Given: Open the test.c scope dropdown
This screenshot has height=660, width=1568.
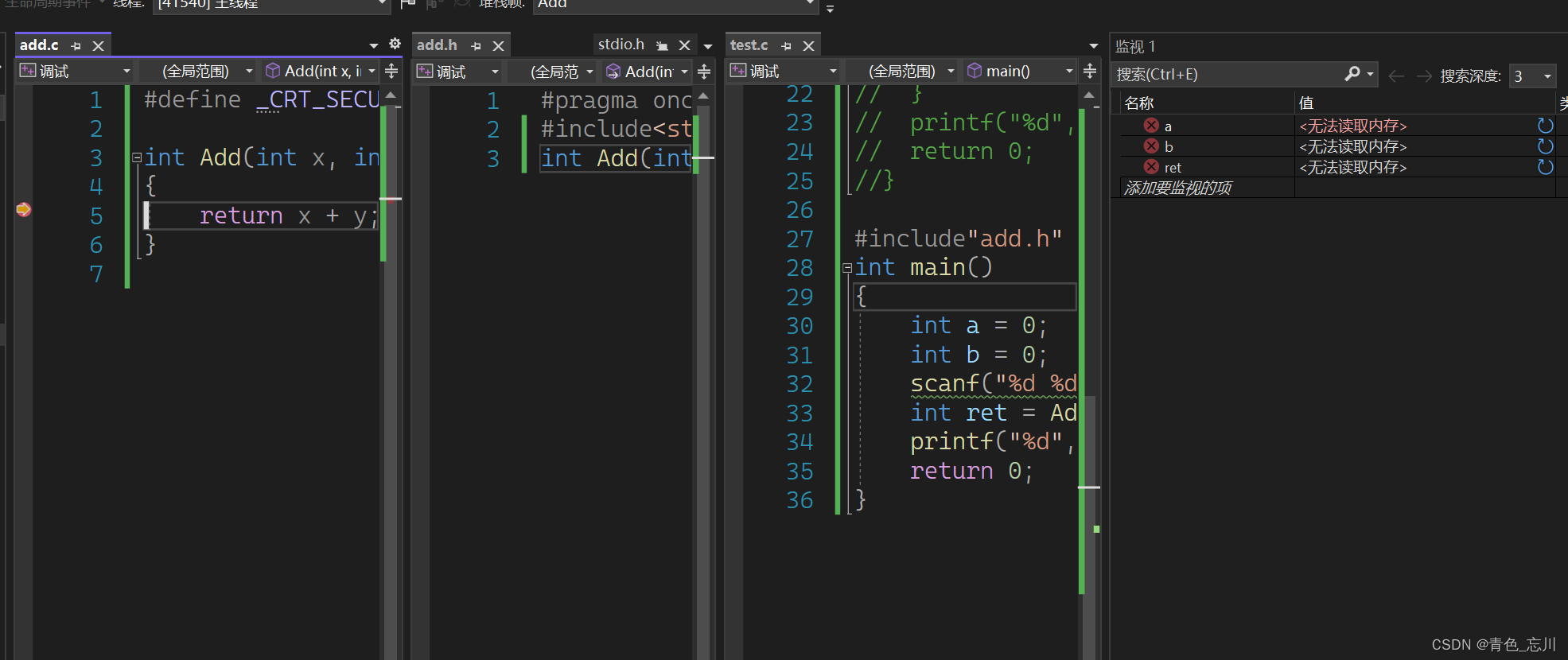Looking at the screenshot, I should click(x=901, y=72).
